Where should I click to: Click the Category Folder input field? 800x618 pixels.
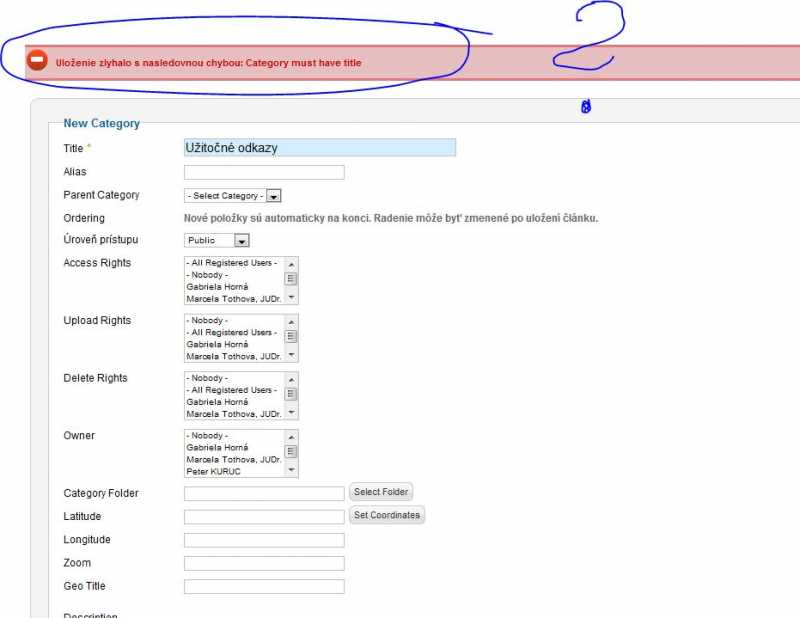click(x=264, y=494)
